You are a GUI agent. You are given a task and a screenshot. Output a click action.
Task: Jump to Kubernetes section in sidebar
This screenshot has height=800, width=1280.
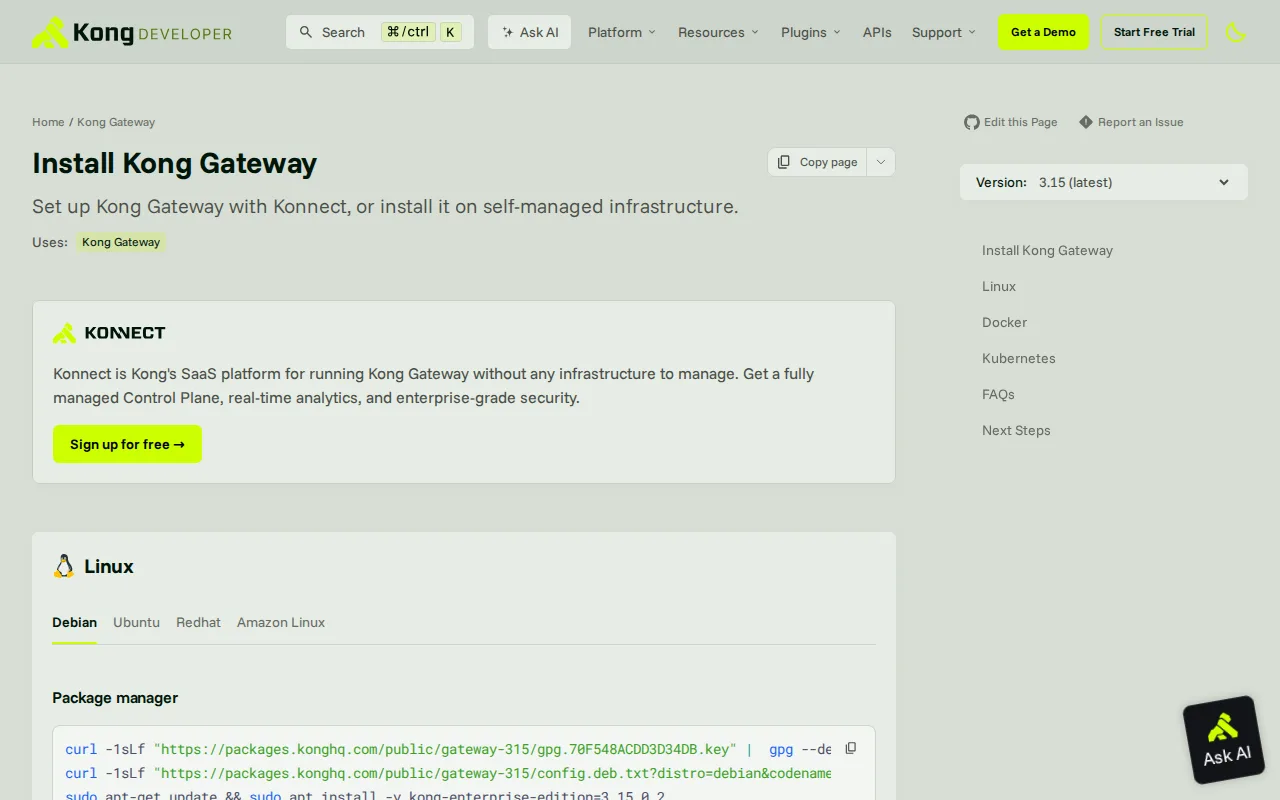tap(1018, 358)
